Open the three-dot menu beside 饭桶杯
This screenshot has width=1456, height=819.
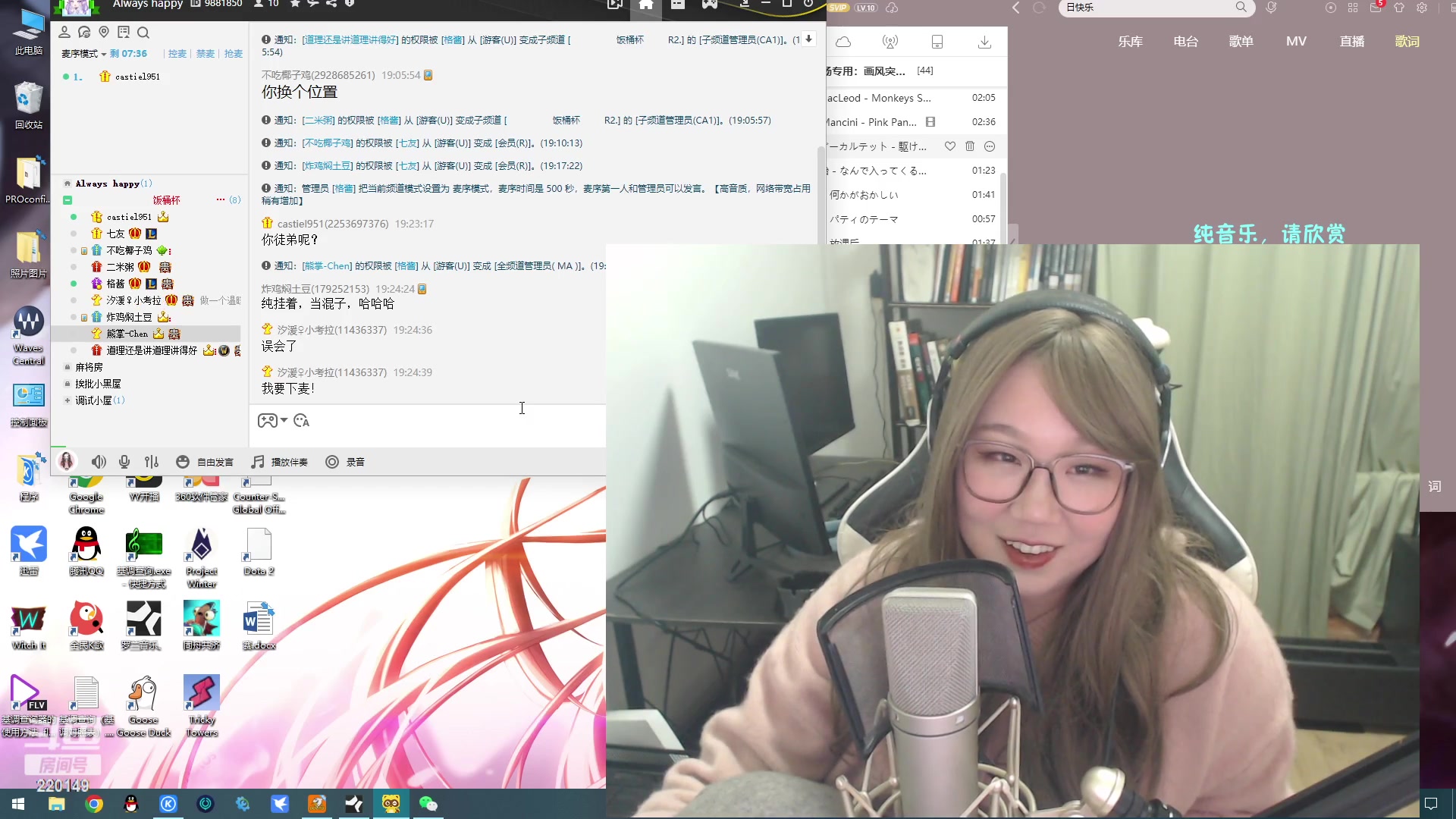point(221,200)
